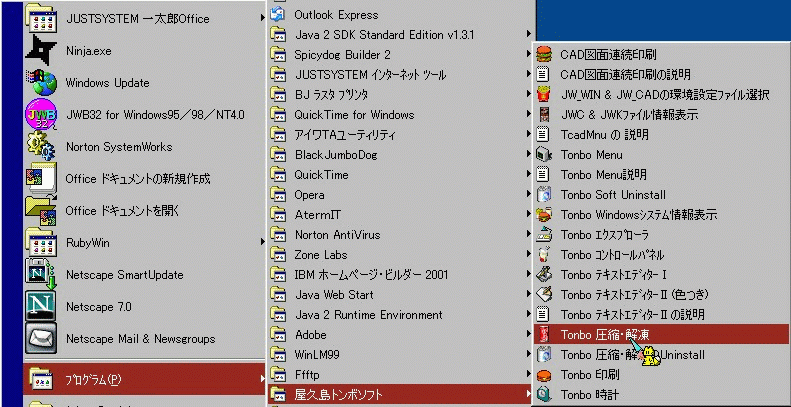Launch JWB32 for Windows icon

(x=40, y=114)
